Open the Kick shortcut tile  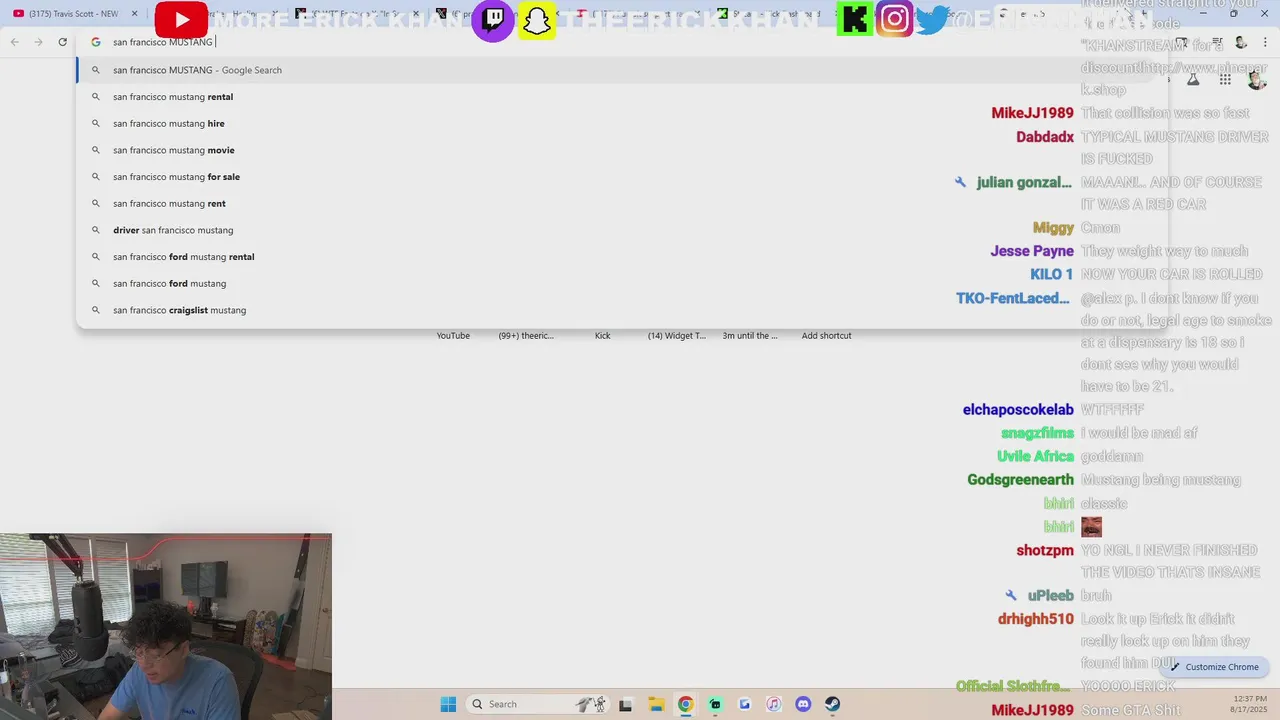[x=602, y=335]
